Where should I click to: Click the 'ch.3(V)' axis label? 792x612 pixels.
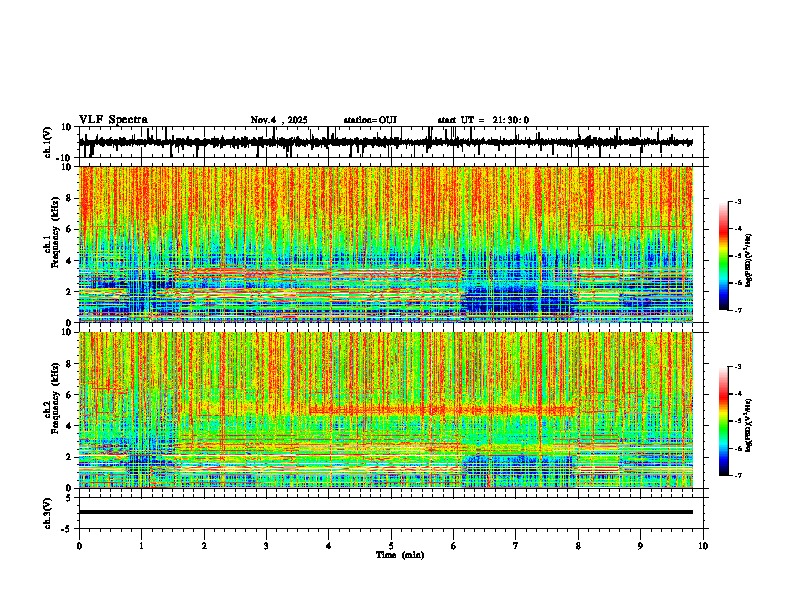[48, 513]
